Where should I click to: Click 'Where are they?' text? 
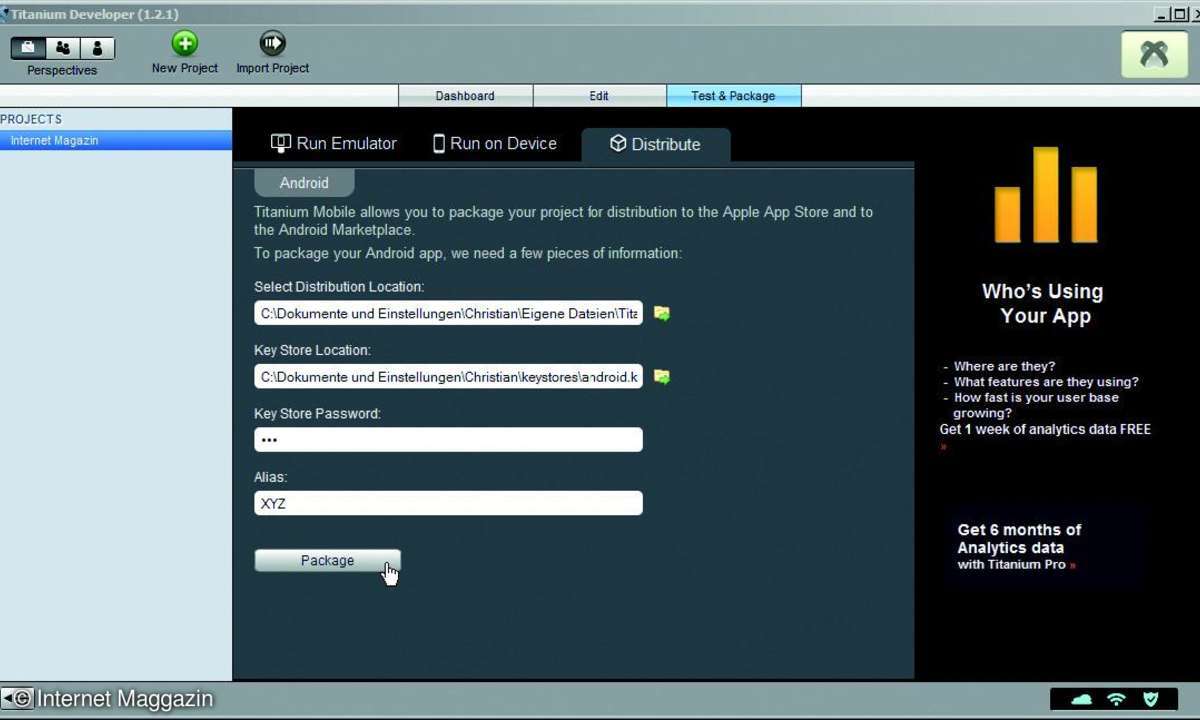1004,366
